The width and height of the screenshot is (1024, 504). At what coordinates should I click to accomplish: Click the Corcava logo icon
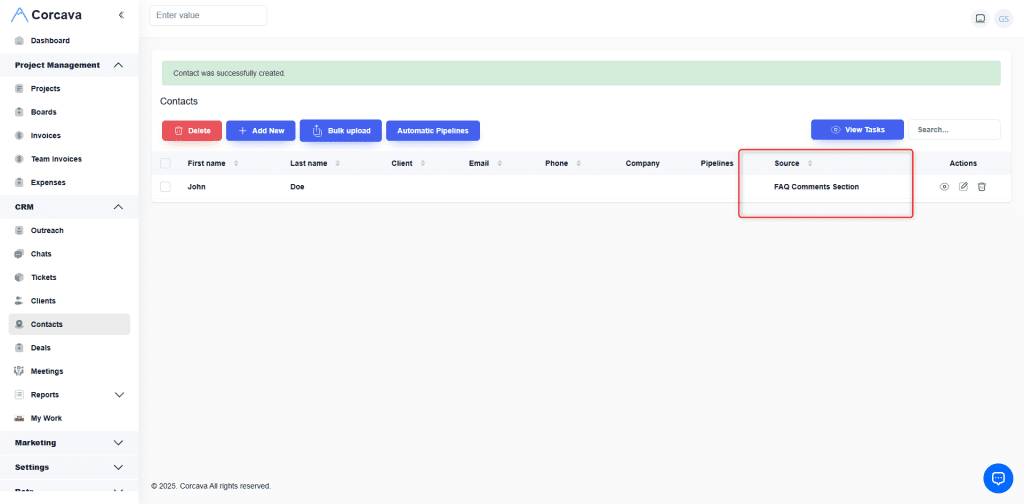click(x=20, y=14)
